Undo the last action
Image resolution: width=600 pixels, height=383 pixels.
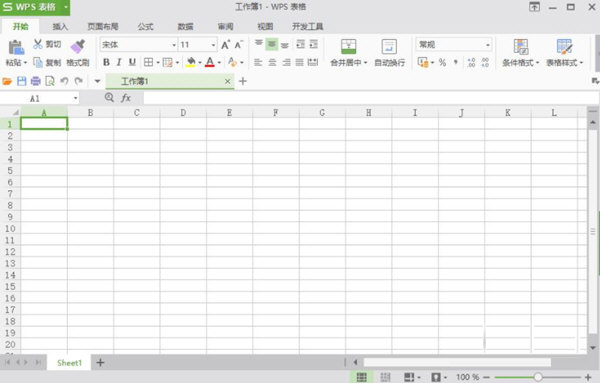[64, 81]
